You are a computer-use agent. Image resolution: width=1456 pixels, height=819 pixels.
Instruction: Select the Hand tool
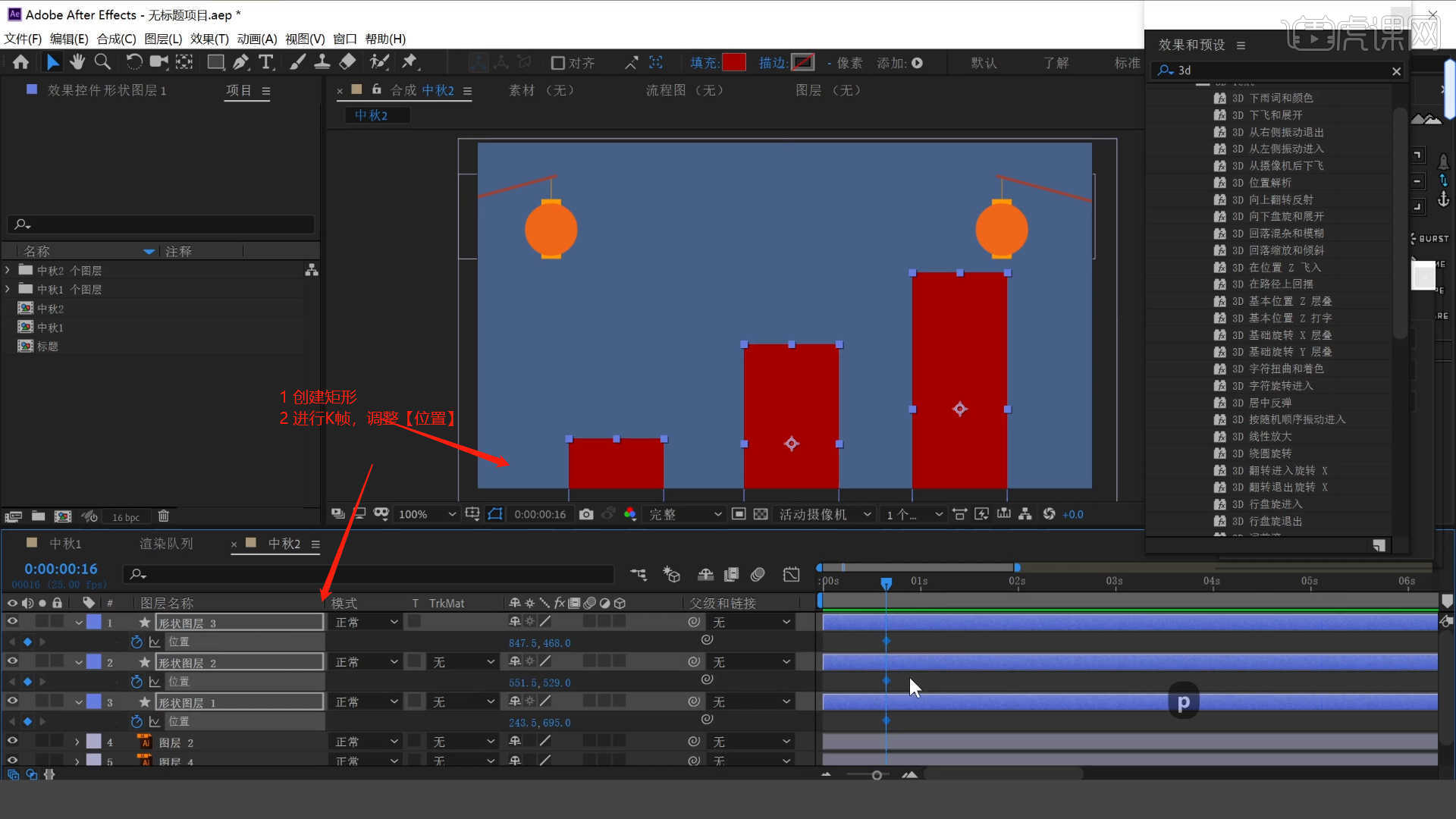click(77, 62)
